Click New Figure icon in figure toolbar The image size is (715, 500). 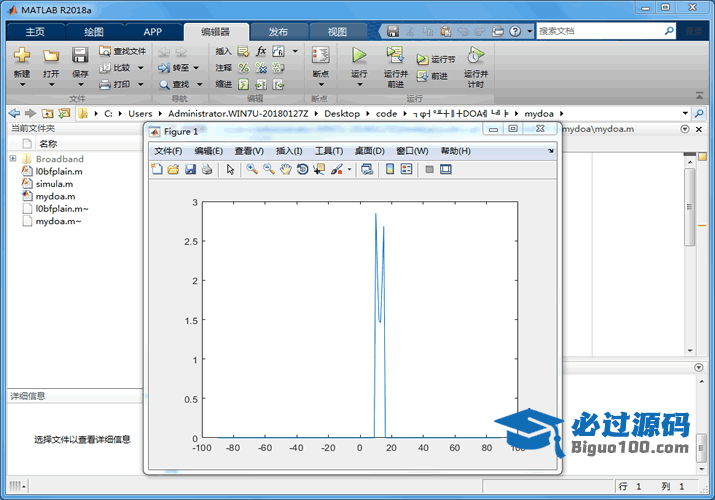click(x=156, y=170)
